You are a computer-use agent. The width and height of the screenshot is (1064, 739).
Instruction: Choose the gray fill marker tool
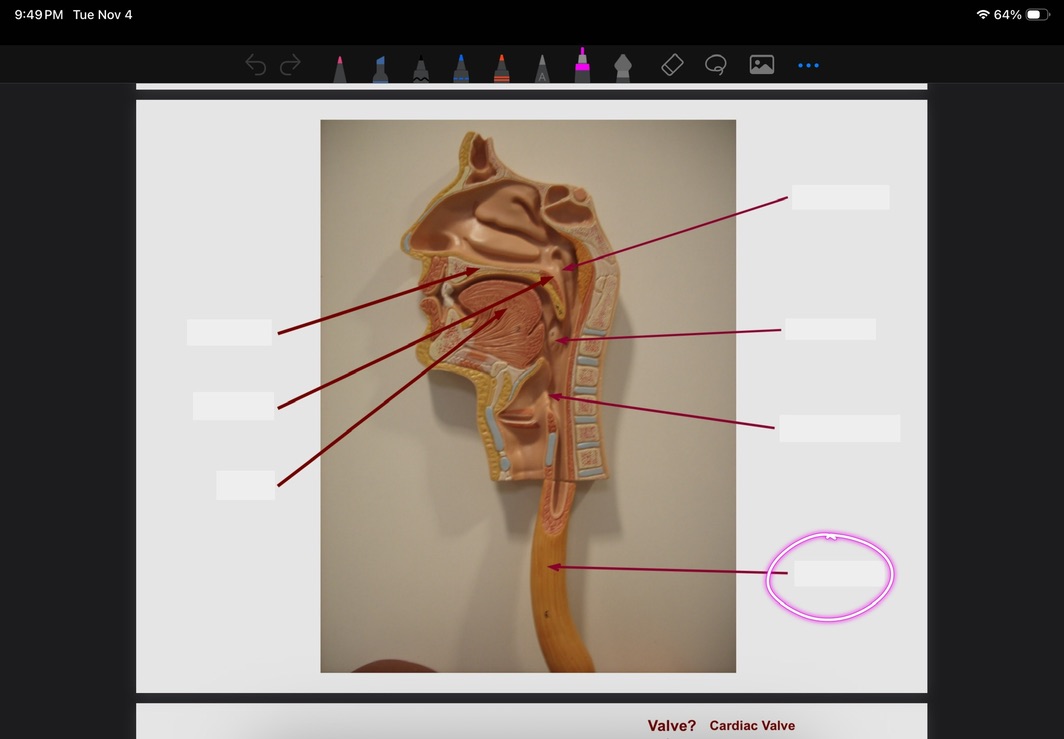point(622,68)
